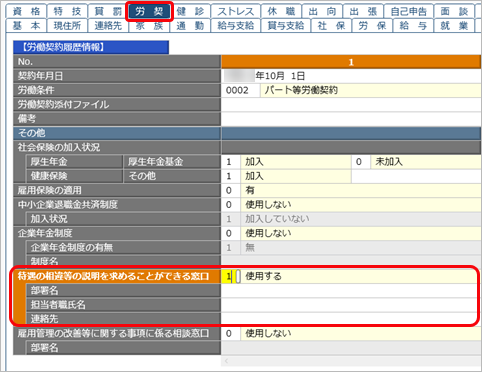This screenshot has height=372, width=482.
Task: Open the 自己申告 tab
Action: click(x=409, y=12)
